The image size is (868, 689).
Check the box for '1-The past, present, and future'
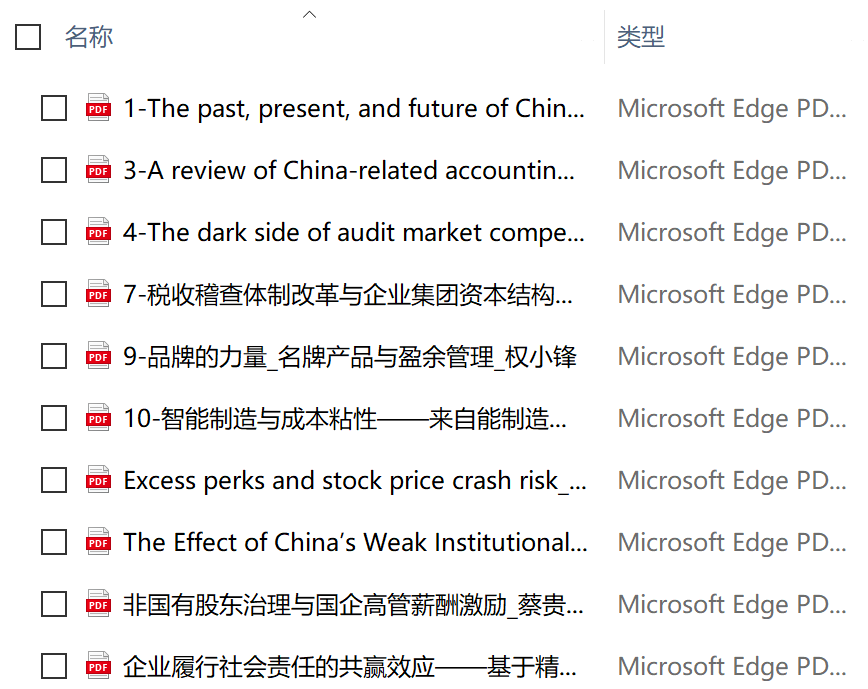[54, 108]
